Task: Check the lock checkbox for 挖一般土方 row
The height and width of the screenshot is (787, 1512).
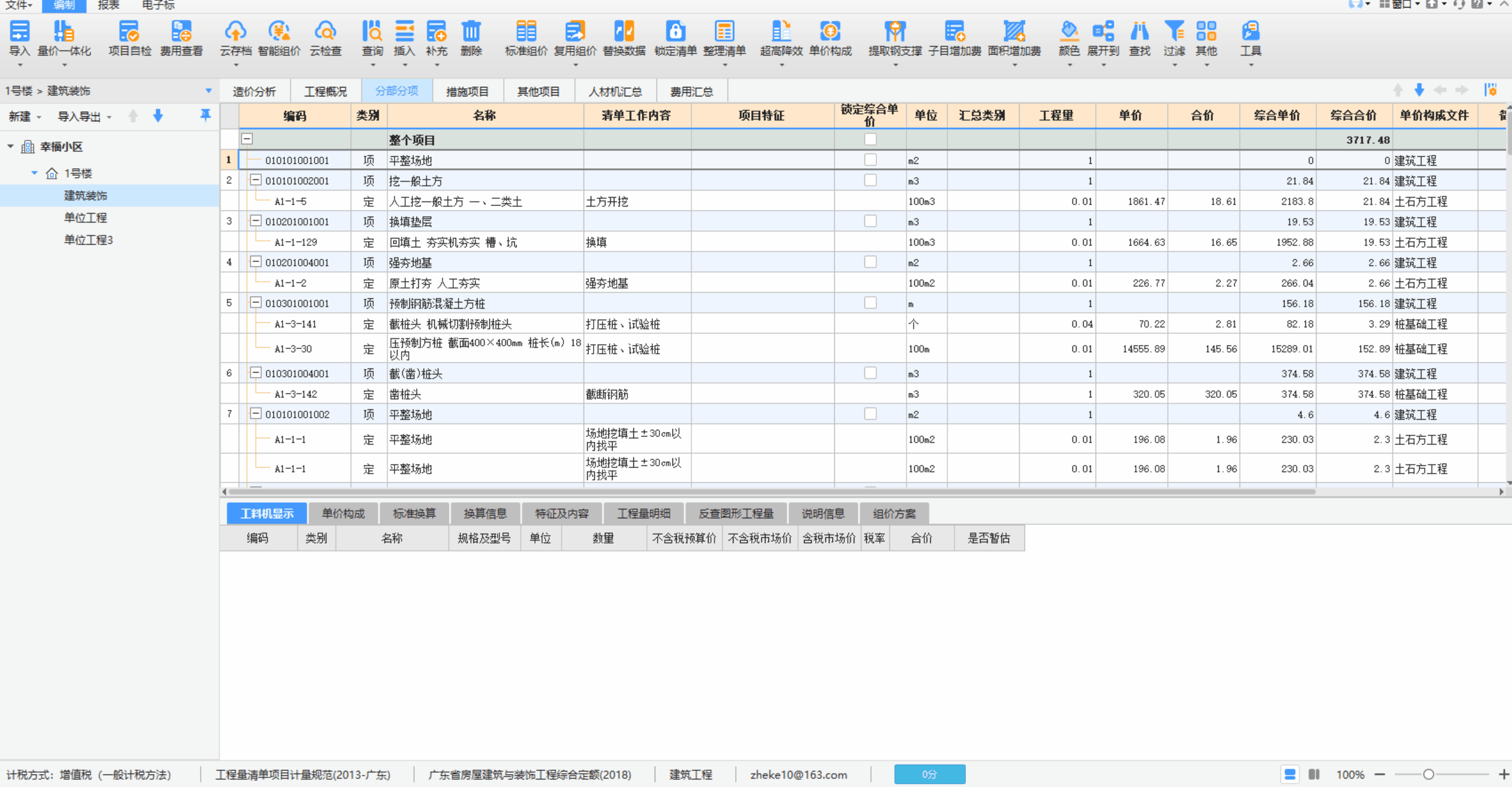Action: [x=870, y=180]
